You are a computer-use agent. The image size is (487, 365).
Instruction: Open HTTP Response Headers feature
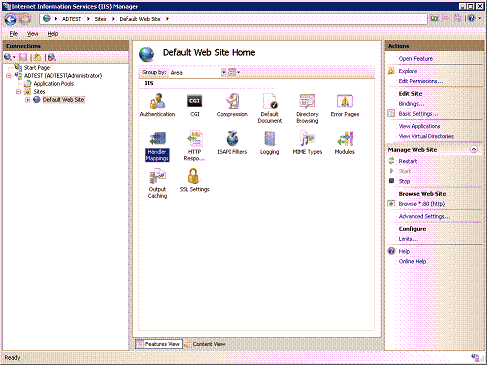coord(195,146)
